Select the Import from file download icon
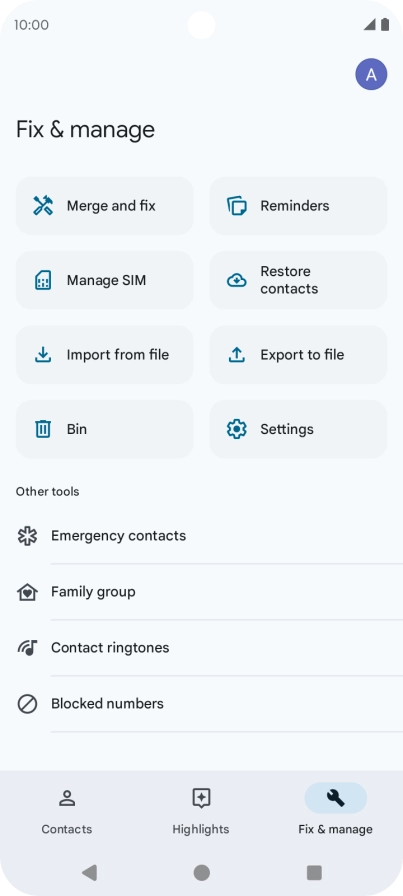Screen dimensions: 403x896 click(x=43, y=355)
